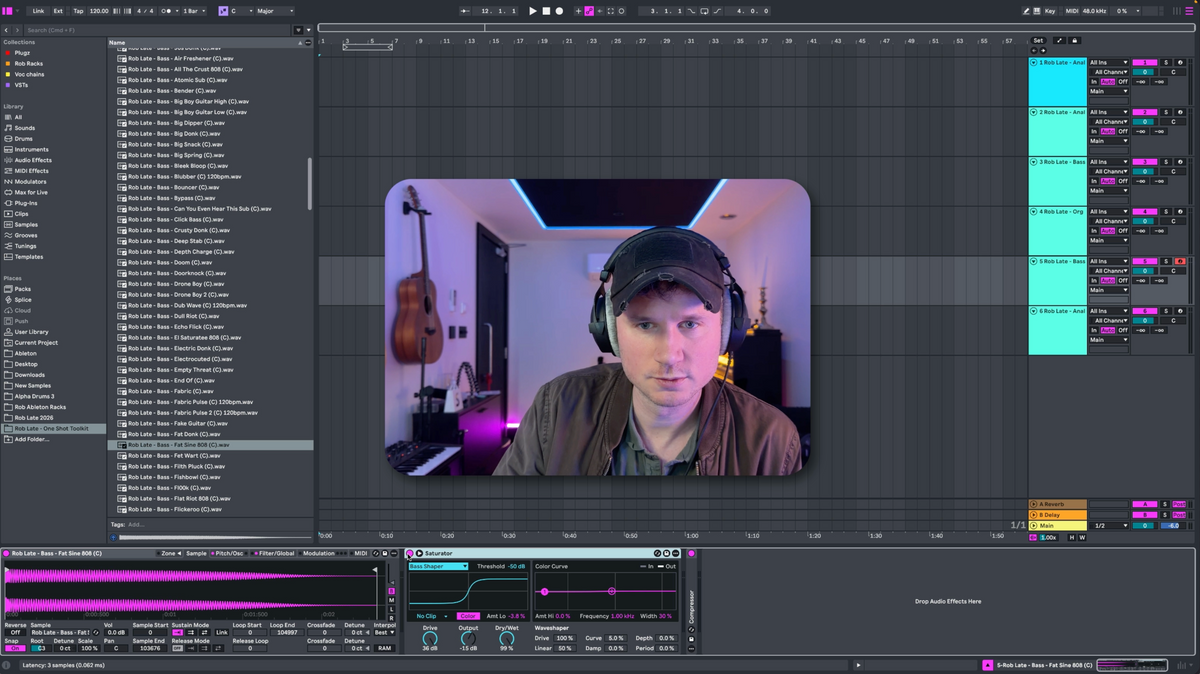The image size is (1200, 674).
Task: Click the Follow playback icon
Action: point(467,11)
